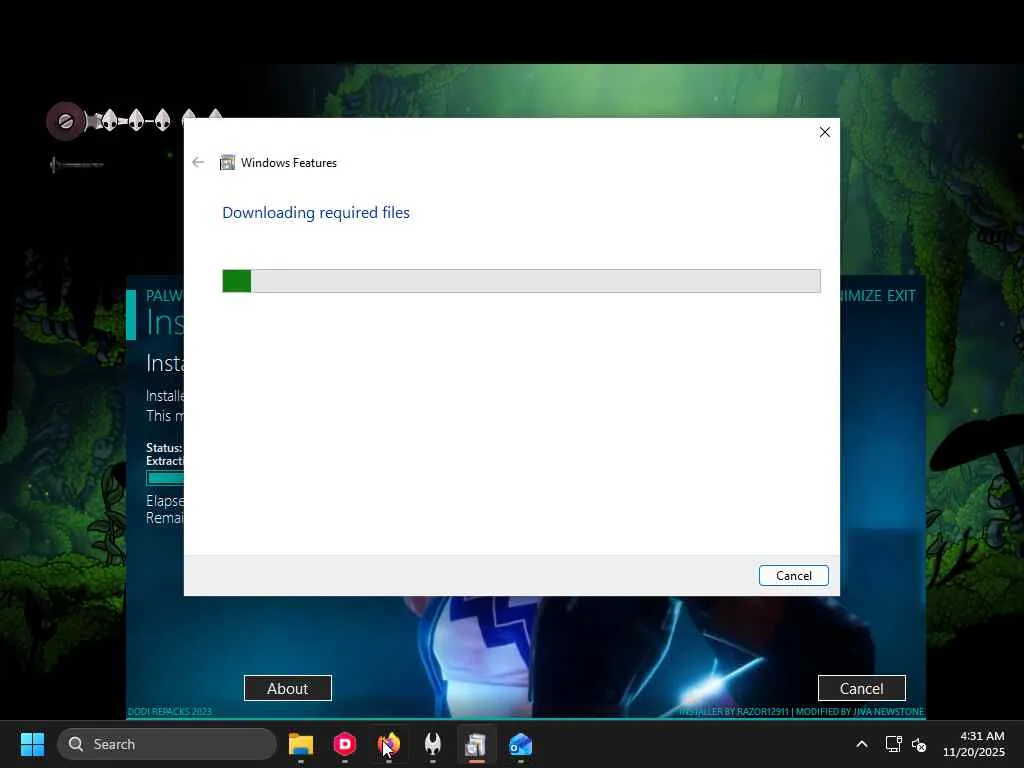Select the 'Windows Features' title text
Viewport: 1024px width, 768px height.
pos(289,163)
